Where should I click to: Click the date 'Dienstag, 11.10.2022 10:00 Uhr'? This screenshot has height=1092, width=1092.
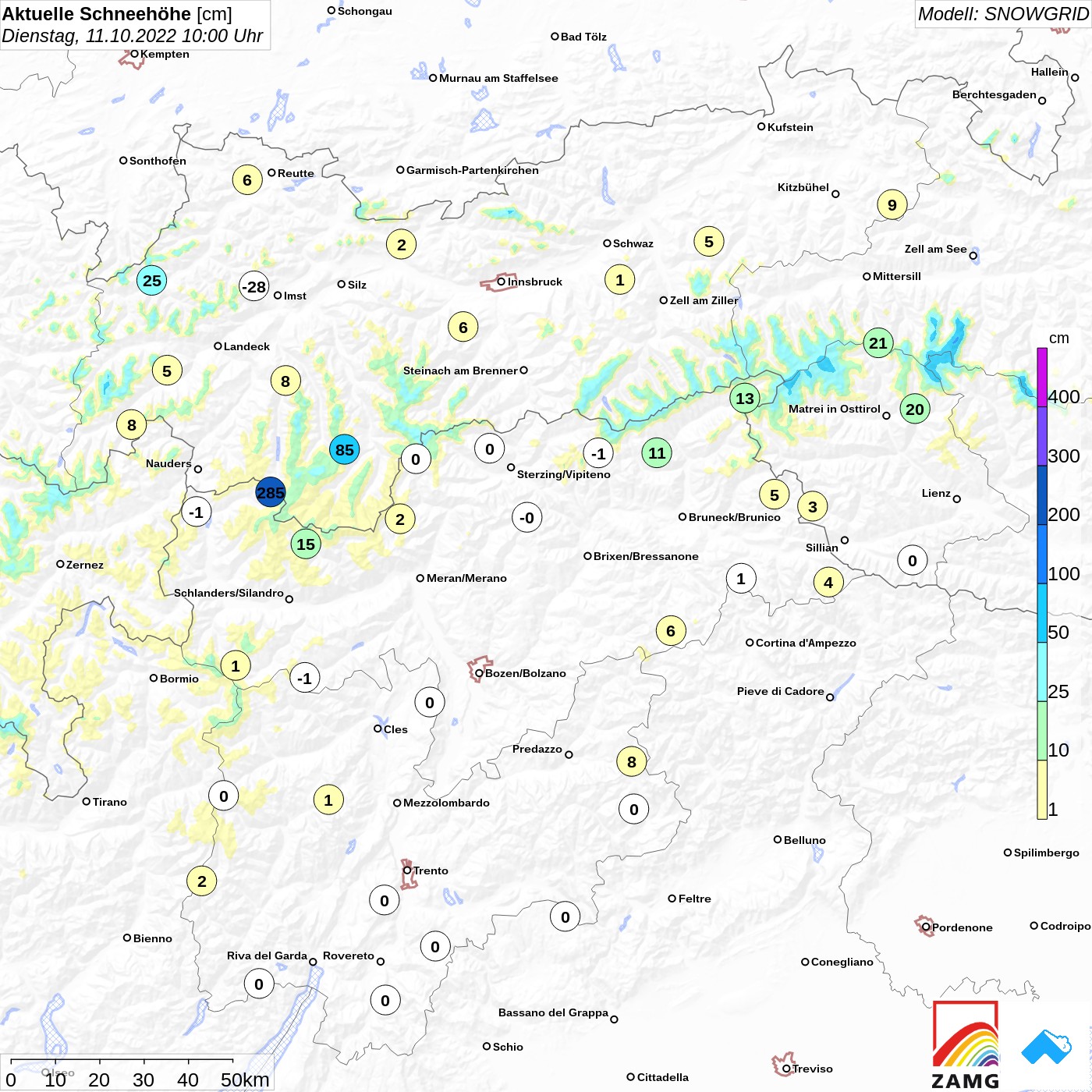[133, 36]
